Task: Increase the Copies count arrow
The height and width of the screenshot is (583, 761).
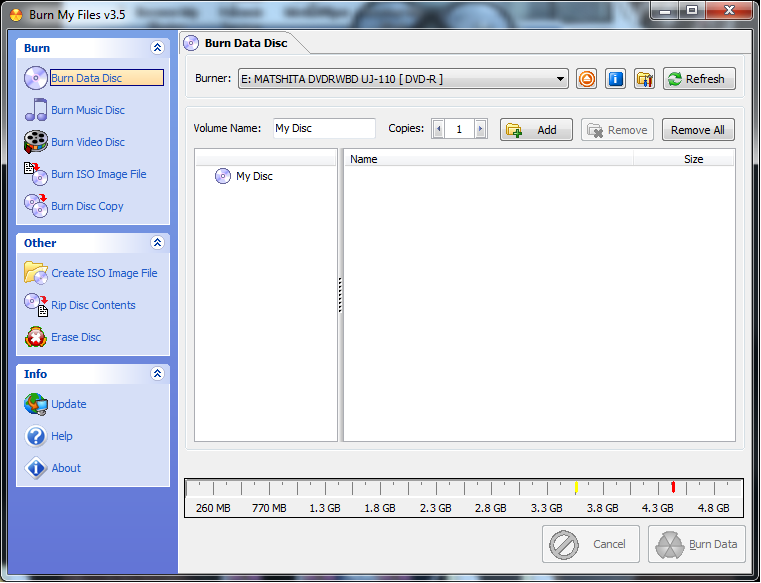Action: 480,129
